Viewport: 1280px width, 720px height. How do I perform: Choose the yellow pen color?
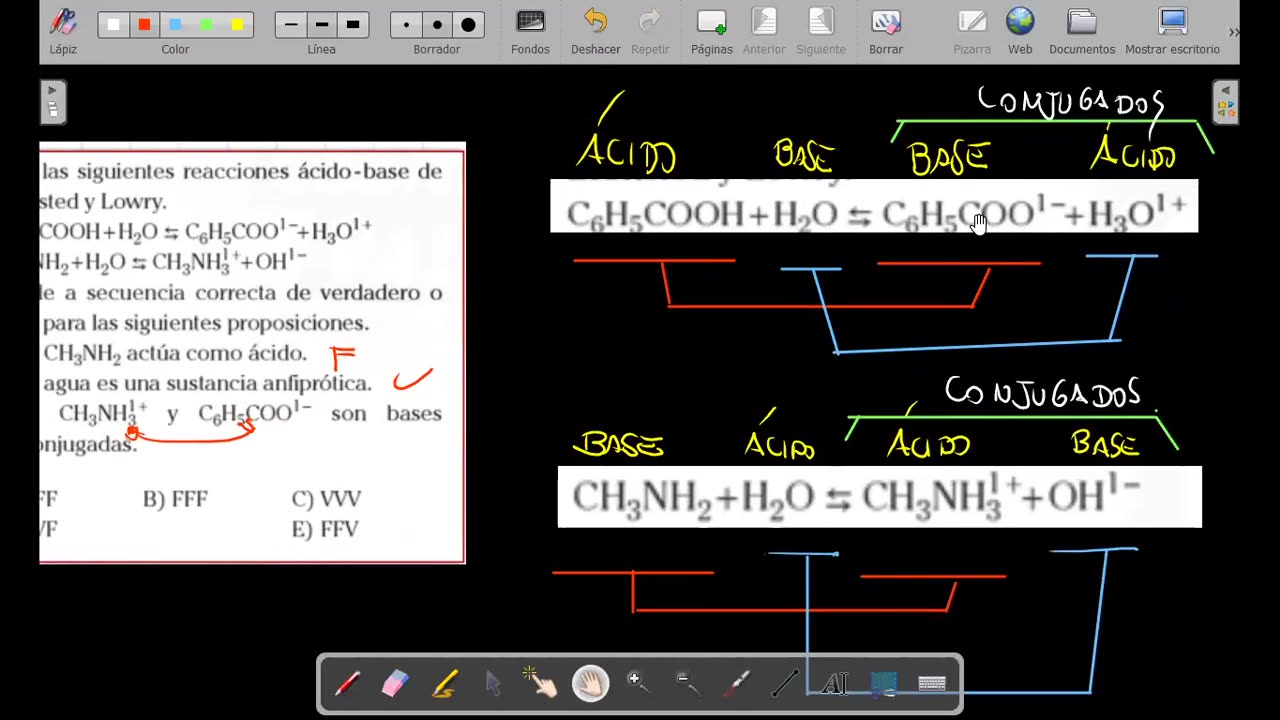[237, 24]
